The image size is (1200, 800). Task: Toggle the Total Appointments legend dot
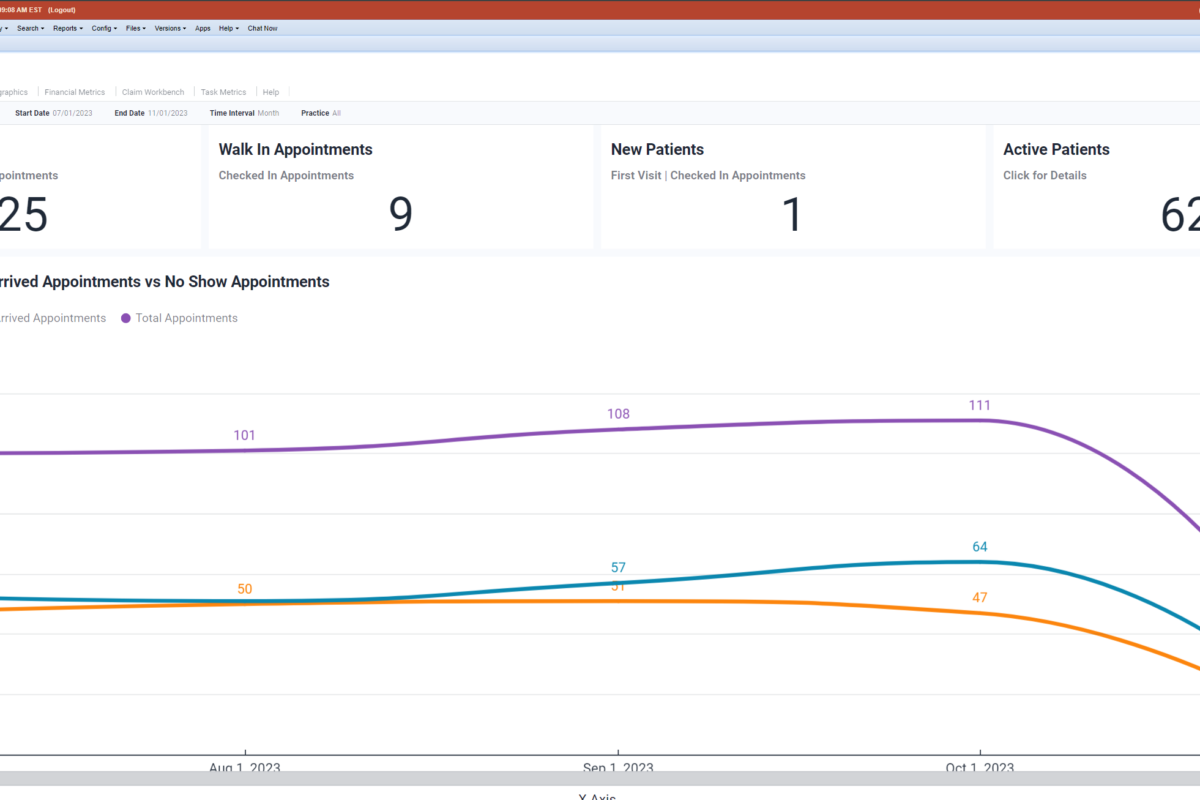tap(126, 318)
